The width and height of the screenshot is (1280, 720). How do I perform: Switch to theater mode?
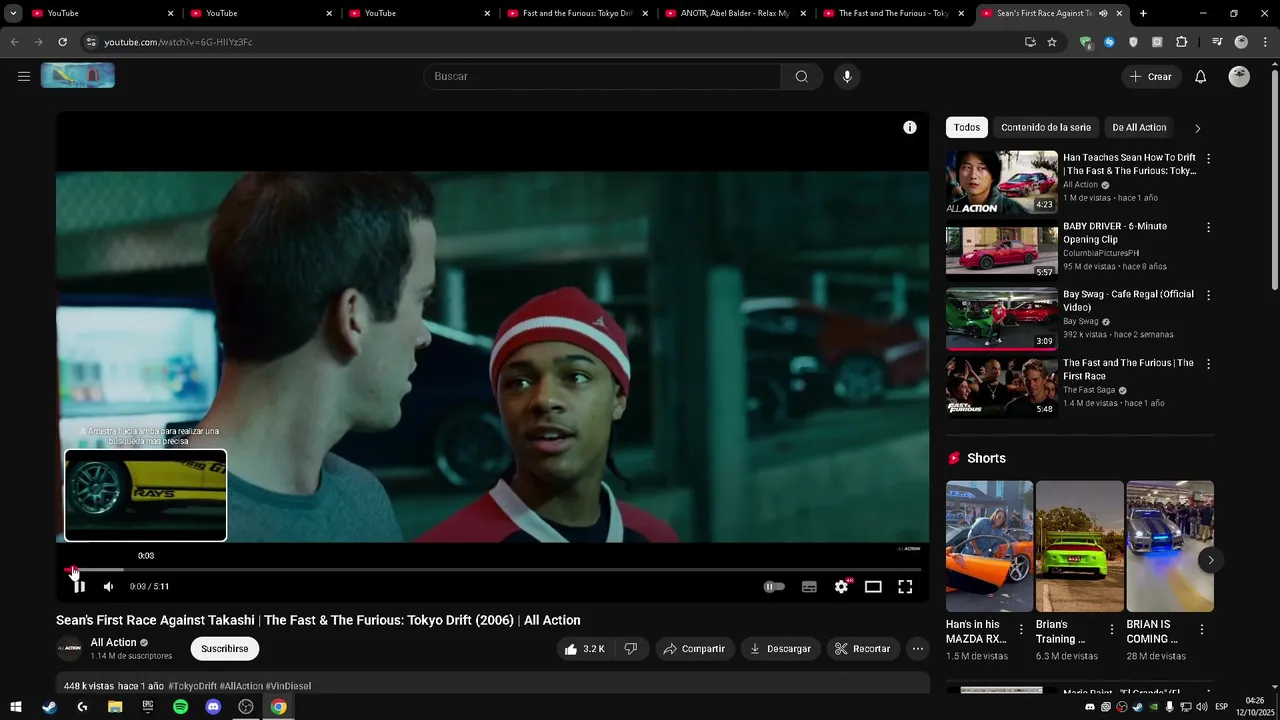click(x=873, y=587)
